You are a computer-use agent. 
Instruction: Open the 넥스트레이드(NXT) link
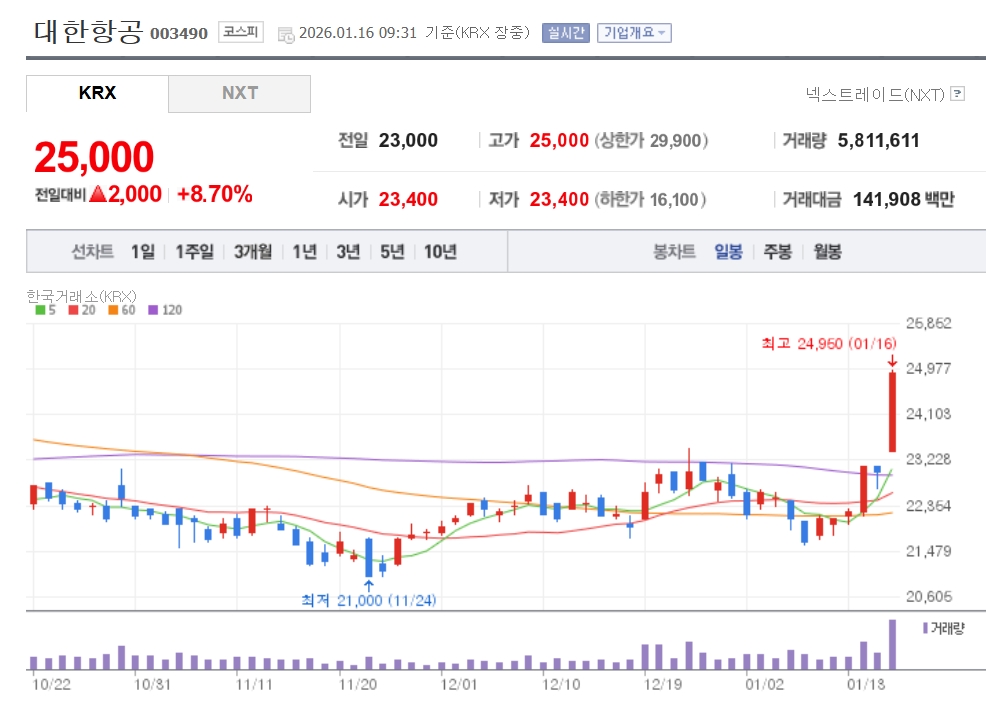(874, 94)
